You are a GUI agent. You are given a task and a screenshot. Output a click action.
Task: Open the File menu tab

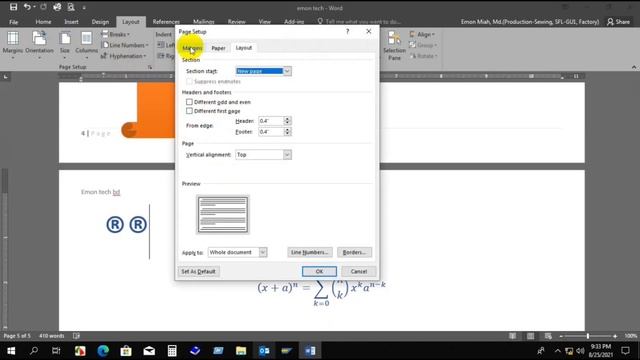(x=13, y=22)
